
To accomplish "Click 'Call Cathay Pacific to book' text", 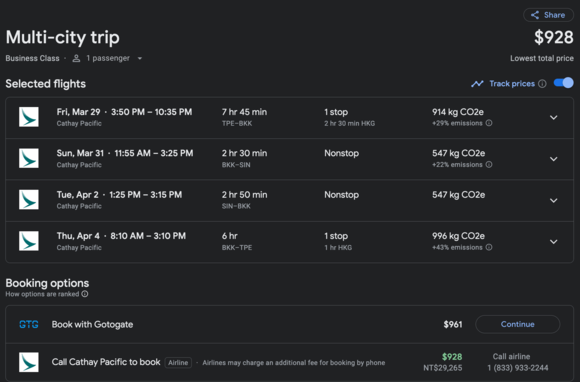I will click(106, 362).
